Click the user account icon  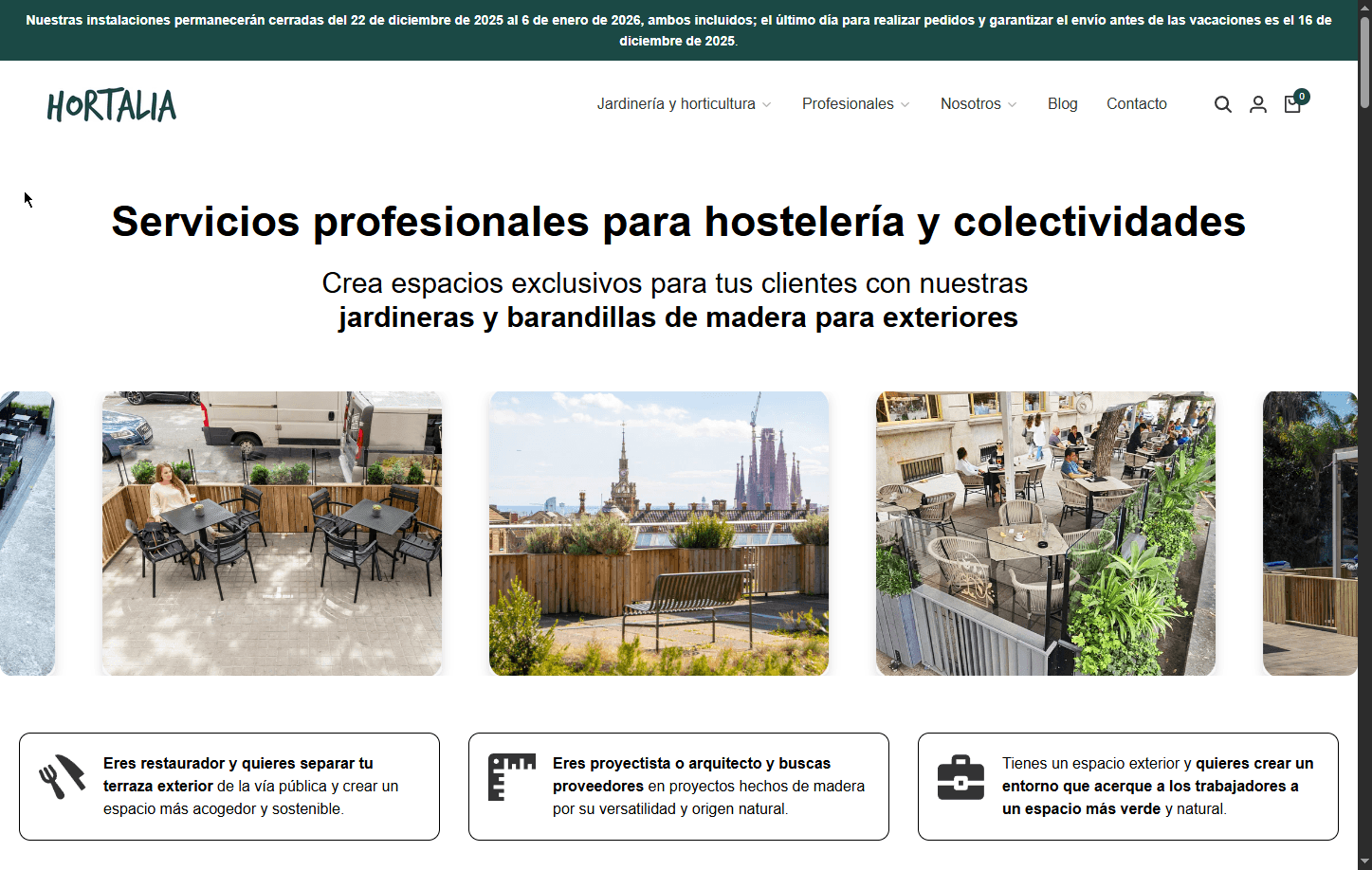coord(1258,104)
